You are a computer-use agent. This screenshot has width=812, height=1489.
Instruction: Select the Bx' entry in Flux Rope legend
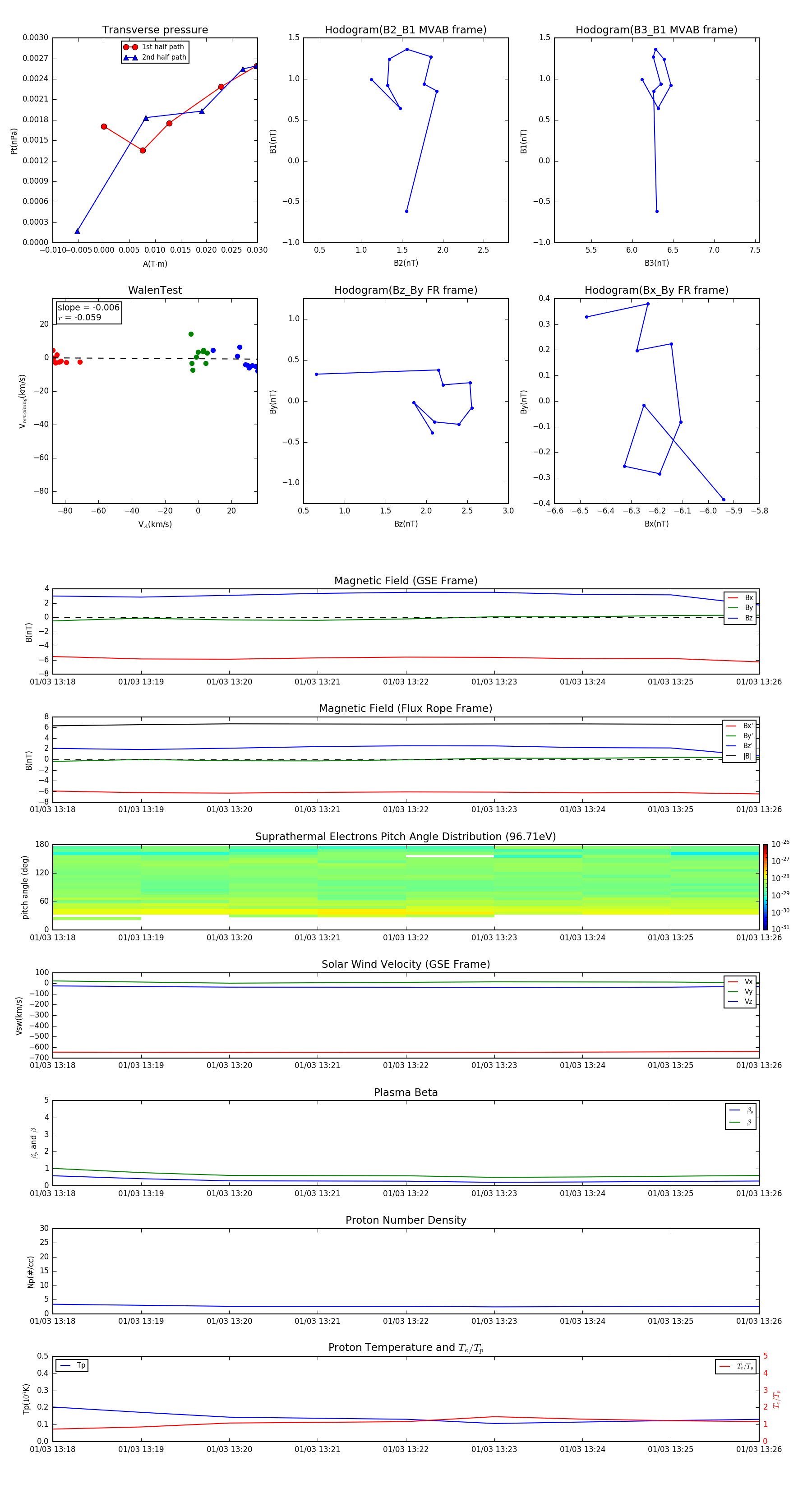pyautogui.click(x=739, y=726)
